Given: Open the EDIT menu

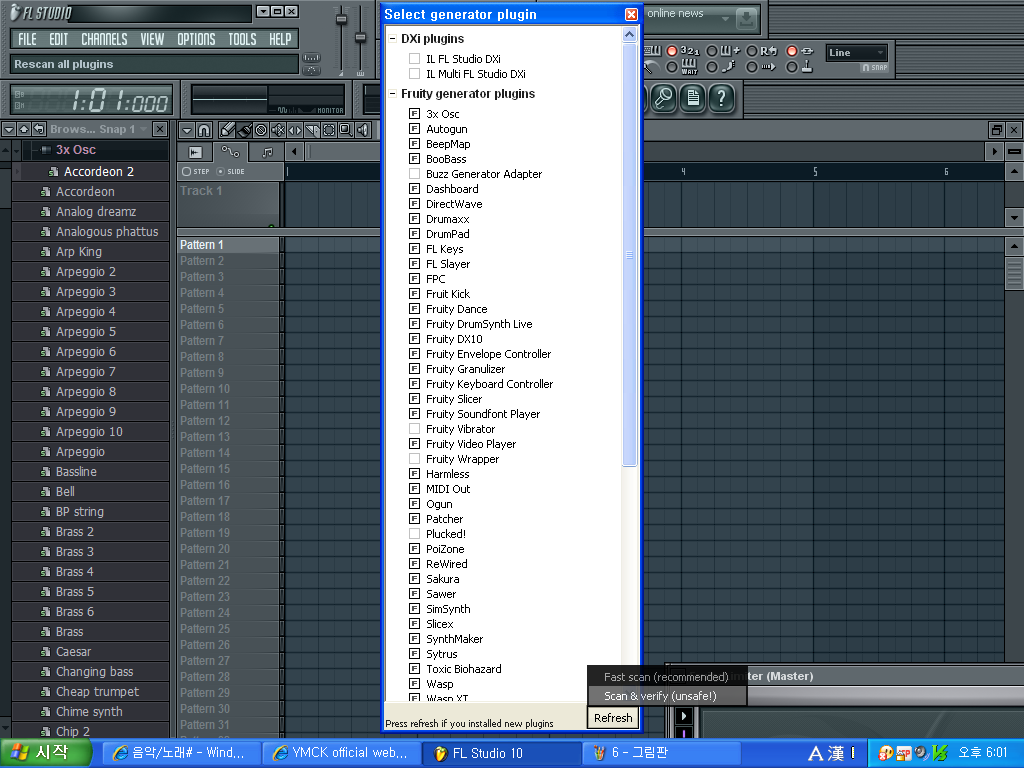Looking at the screenshot, I should (x=59, y=39).
